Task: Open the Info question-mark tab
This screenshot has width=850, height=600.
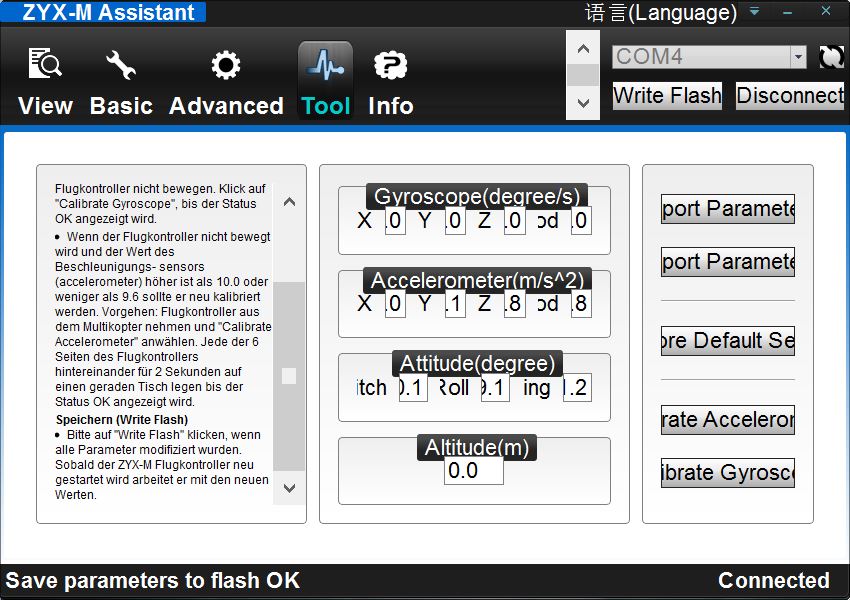Action: [x=390, y=81]
